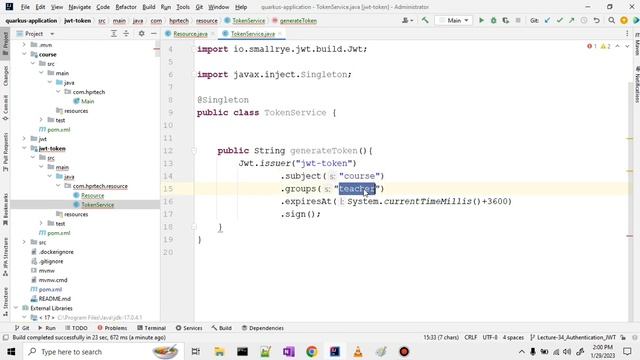Close the TokenService.java tab

pos(280,34)
